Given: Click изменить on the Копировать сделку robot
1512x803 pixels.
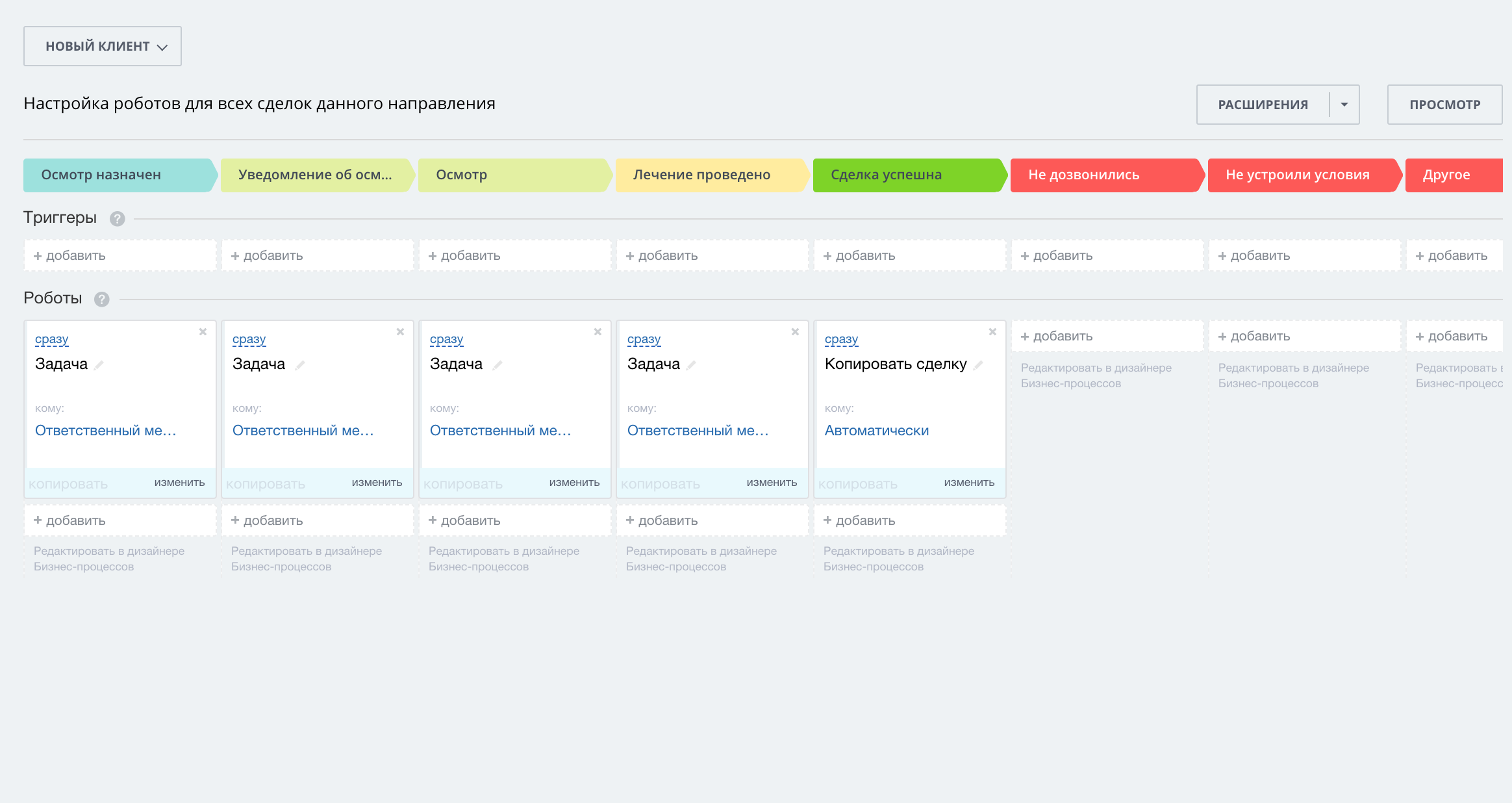Looking at the screenshot, I should point(969,483).
